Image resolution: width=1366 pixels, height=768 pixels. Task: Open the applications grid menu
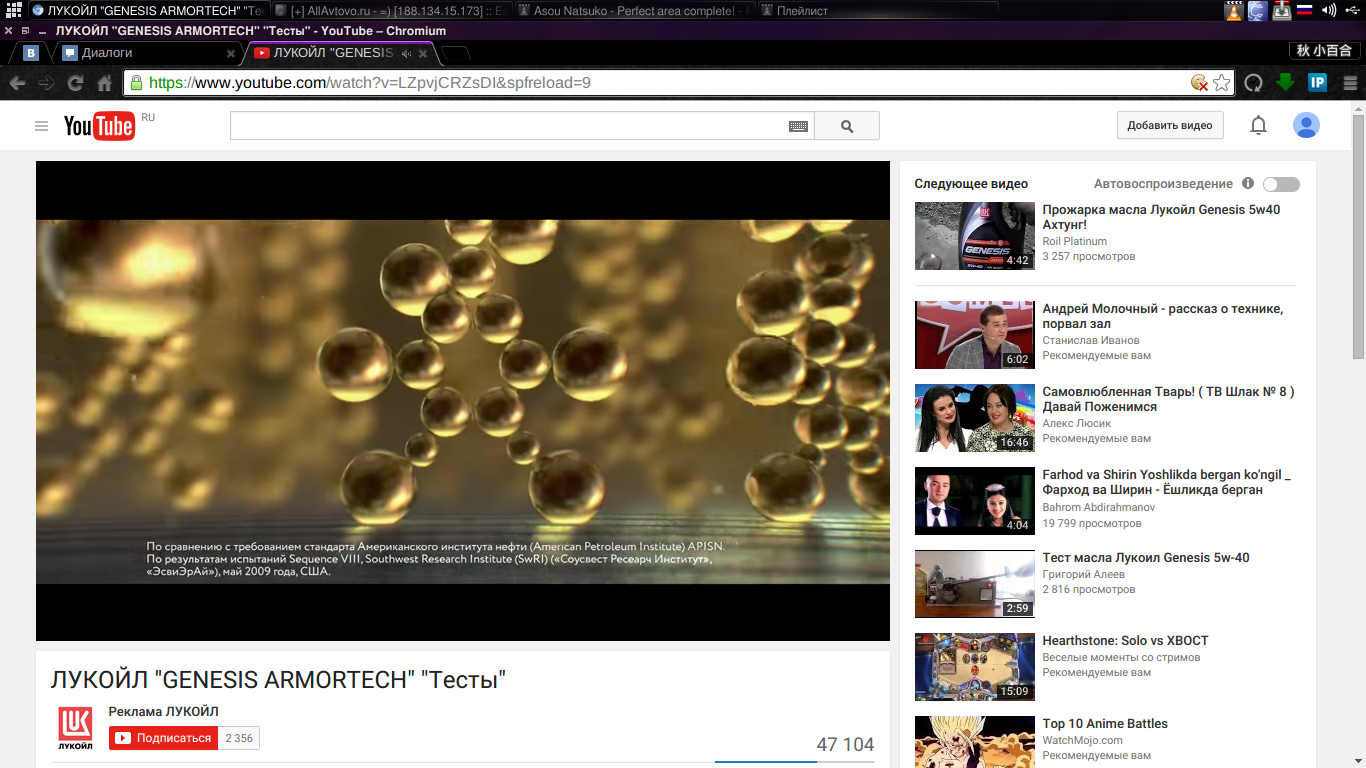13,10
